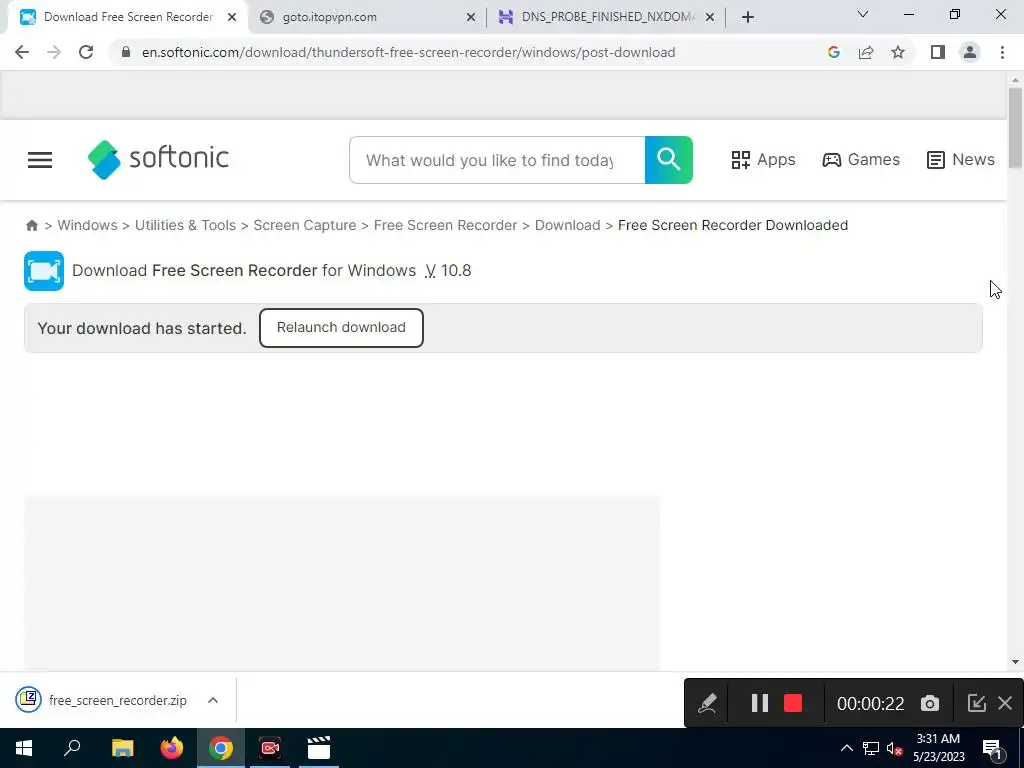Click the Free Screen Recorder app icon
This screenshot has height=768, width=1024.
[x=44, y=270]
